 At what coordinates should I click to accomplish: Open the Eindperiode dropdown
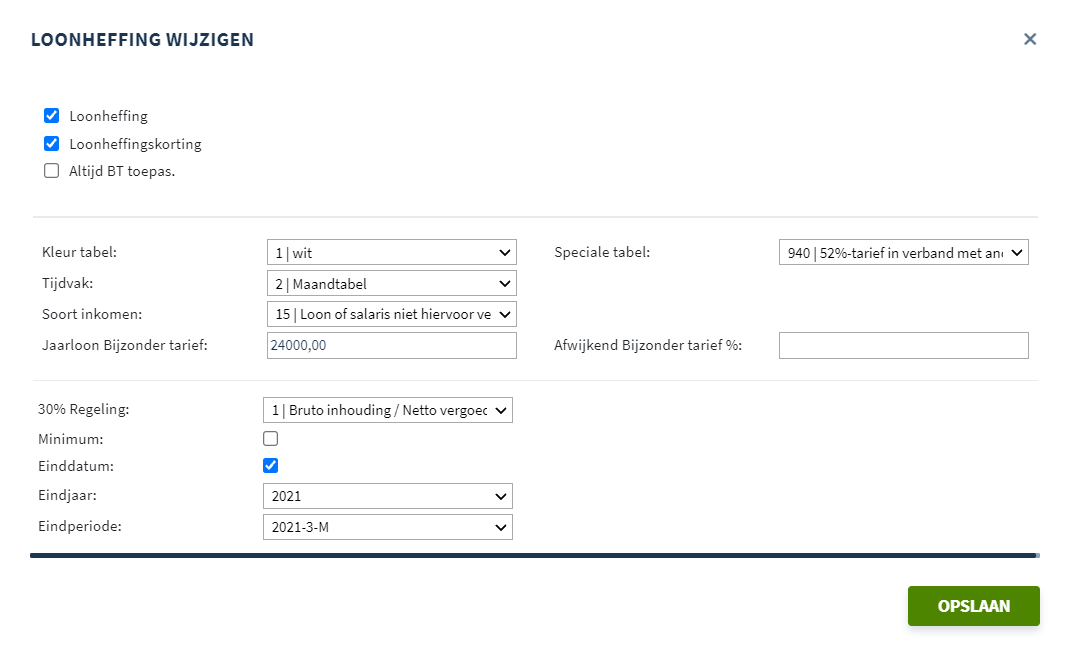pyautogui.click(x=387, y=527)
